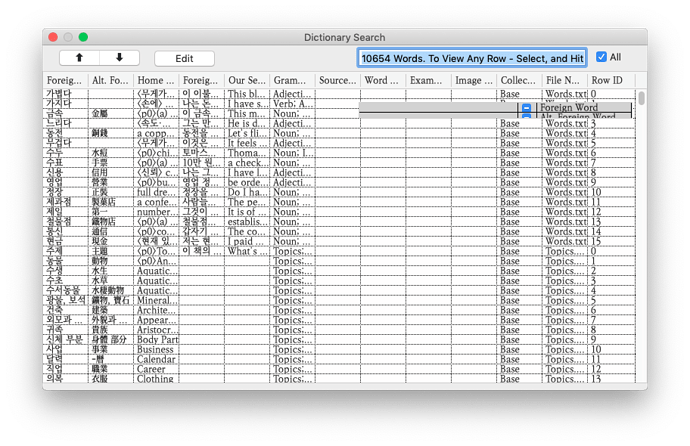
Task: Select the Words.txt cell in row 15
Action: point(565,241)
